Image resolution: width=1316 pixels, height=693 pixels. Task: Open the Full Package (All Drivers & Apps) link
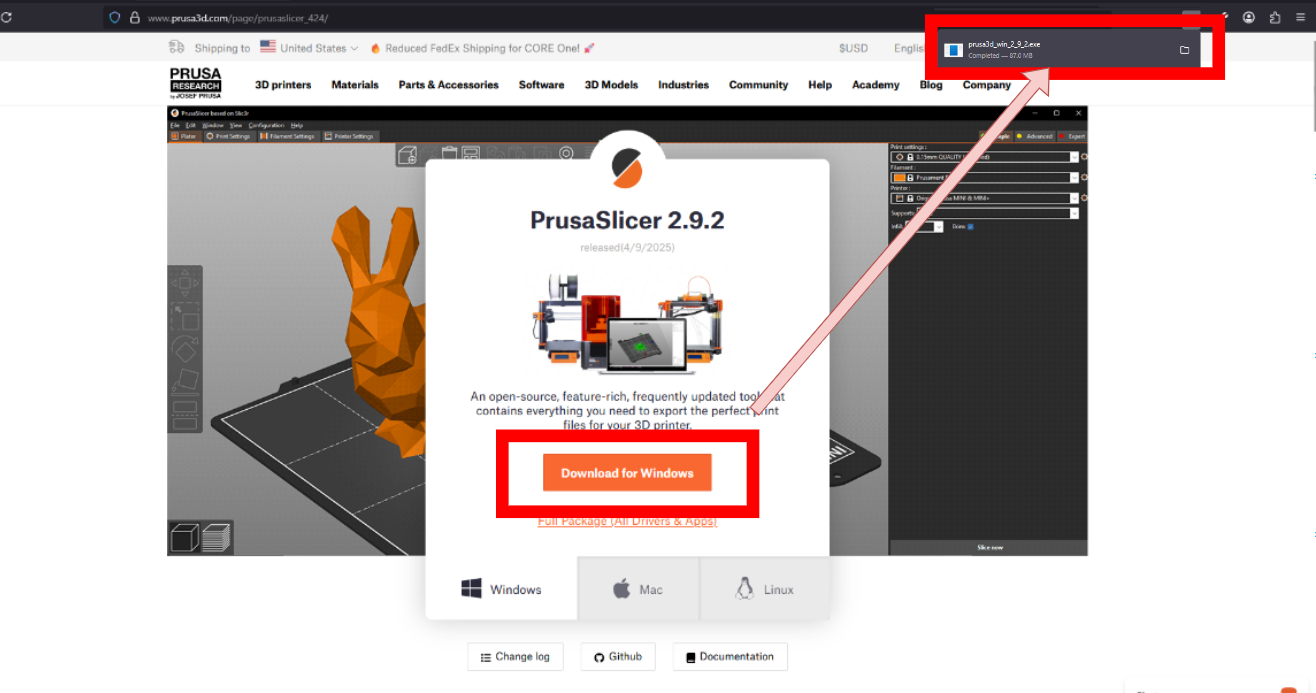(x=627, y=521)
